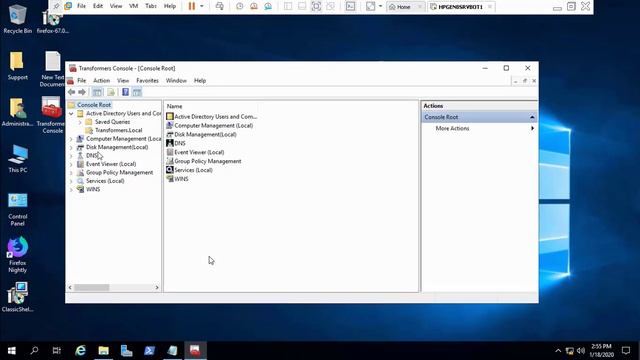Screen dimensions: 640x360
Task: Open VMware VM menu
Action: click(x=133, y=6)
